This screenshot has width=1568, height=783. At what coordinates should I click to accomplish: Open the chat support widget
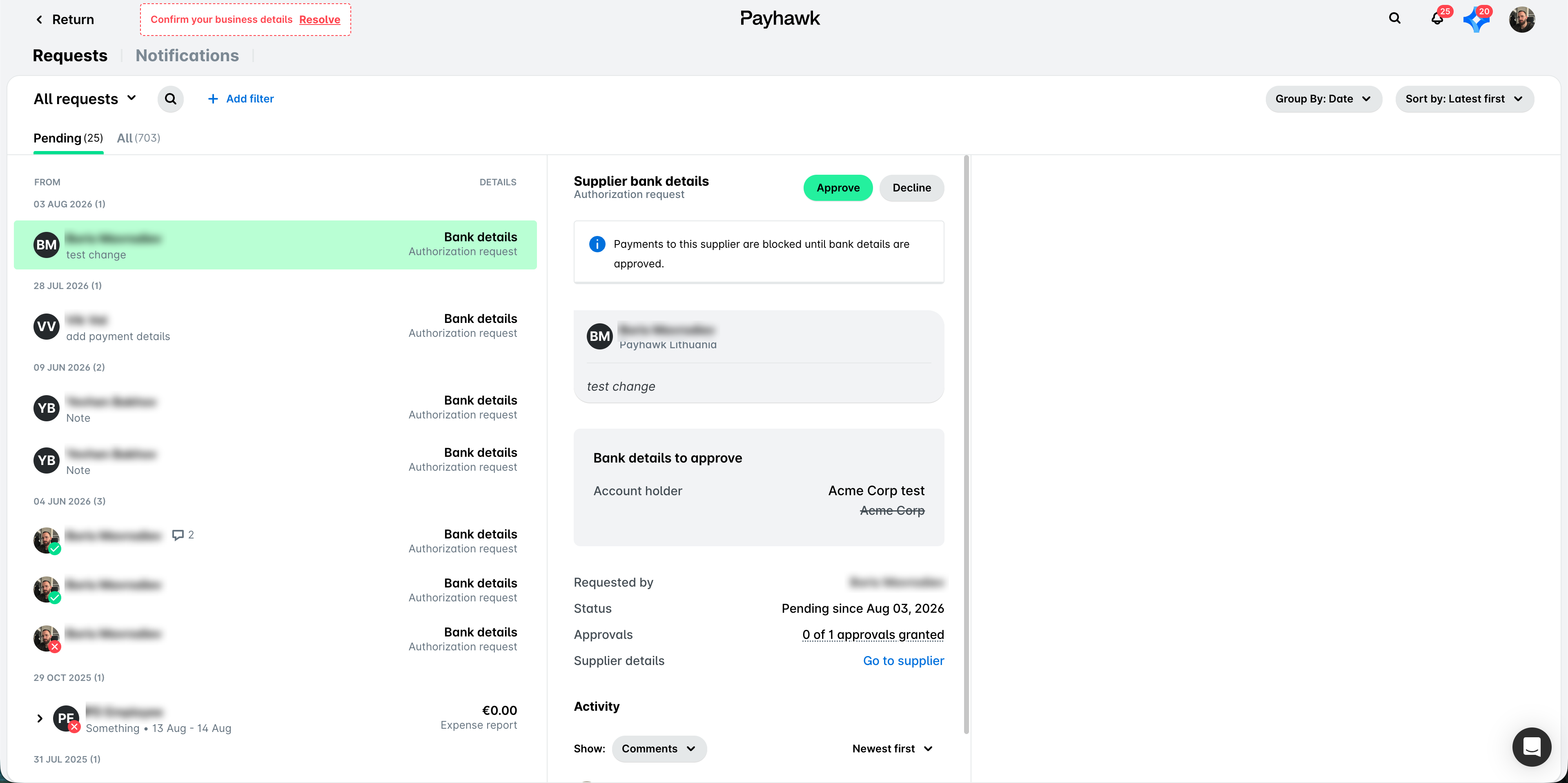[1532, 747]
